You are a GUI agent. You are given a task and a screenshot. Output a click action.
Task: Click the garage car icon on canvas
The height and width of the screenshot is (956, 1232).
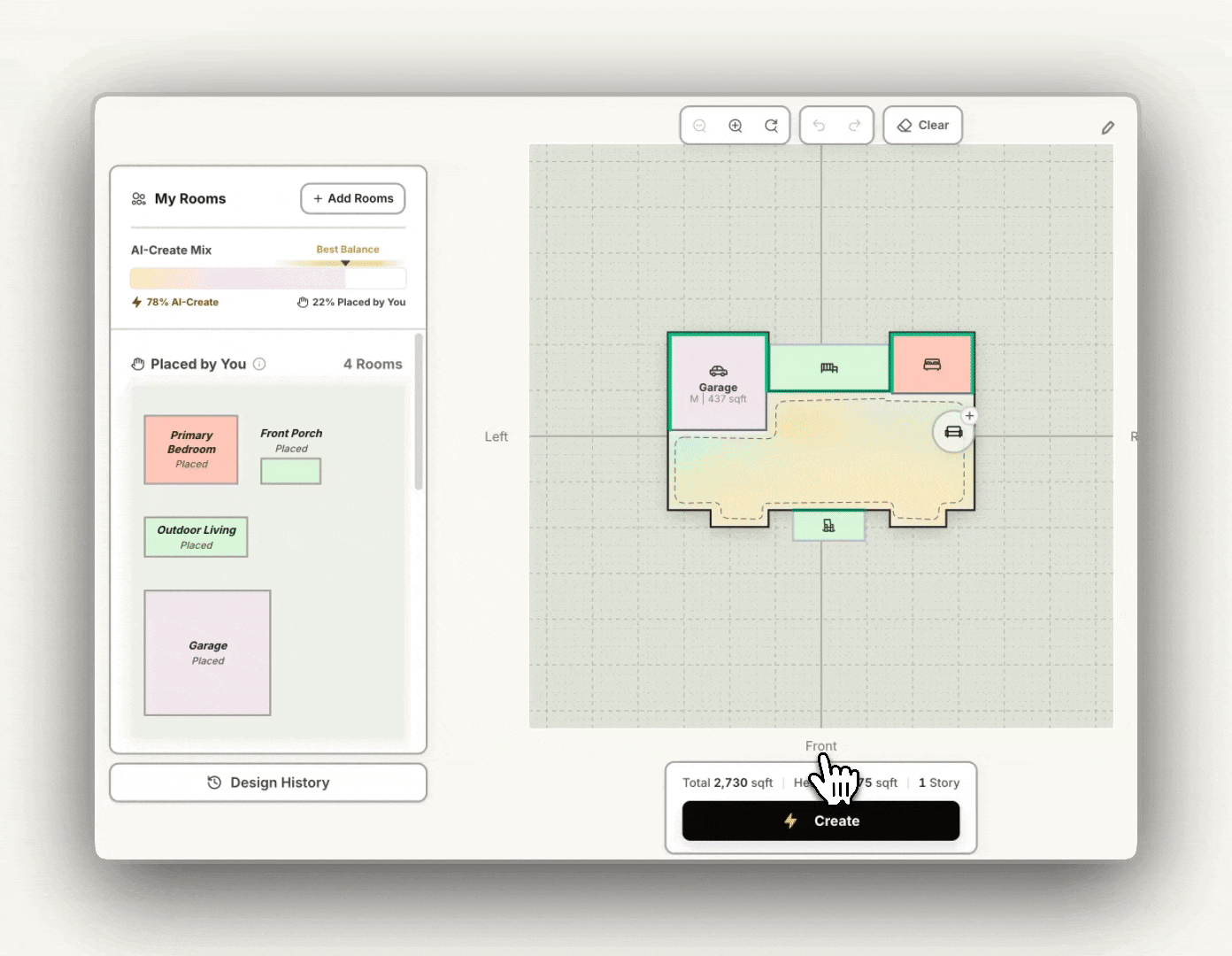pos(719,371)
